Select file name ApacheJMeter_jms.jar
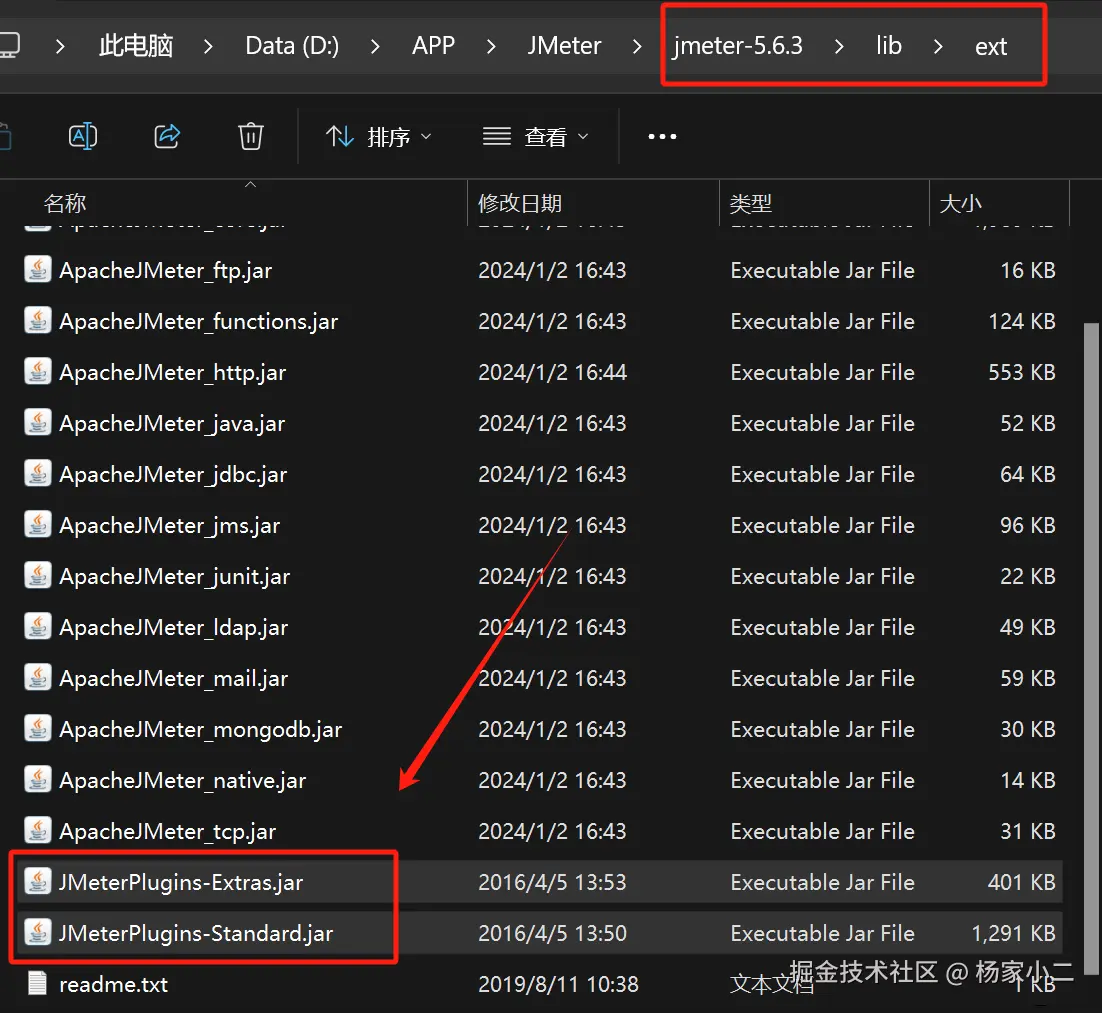Viewport: 1102px width, 1013px height. (x=169, y=526)
